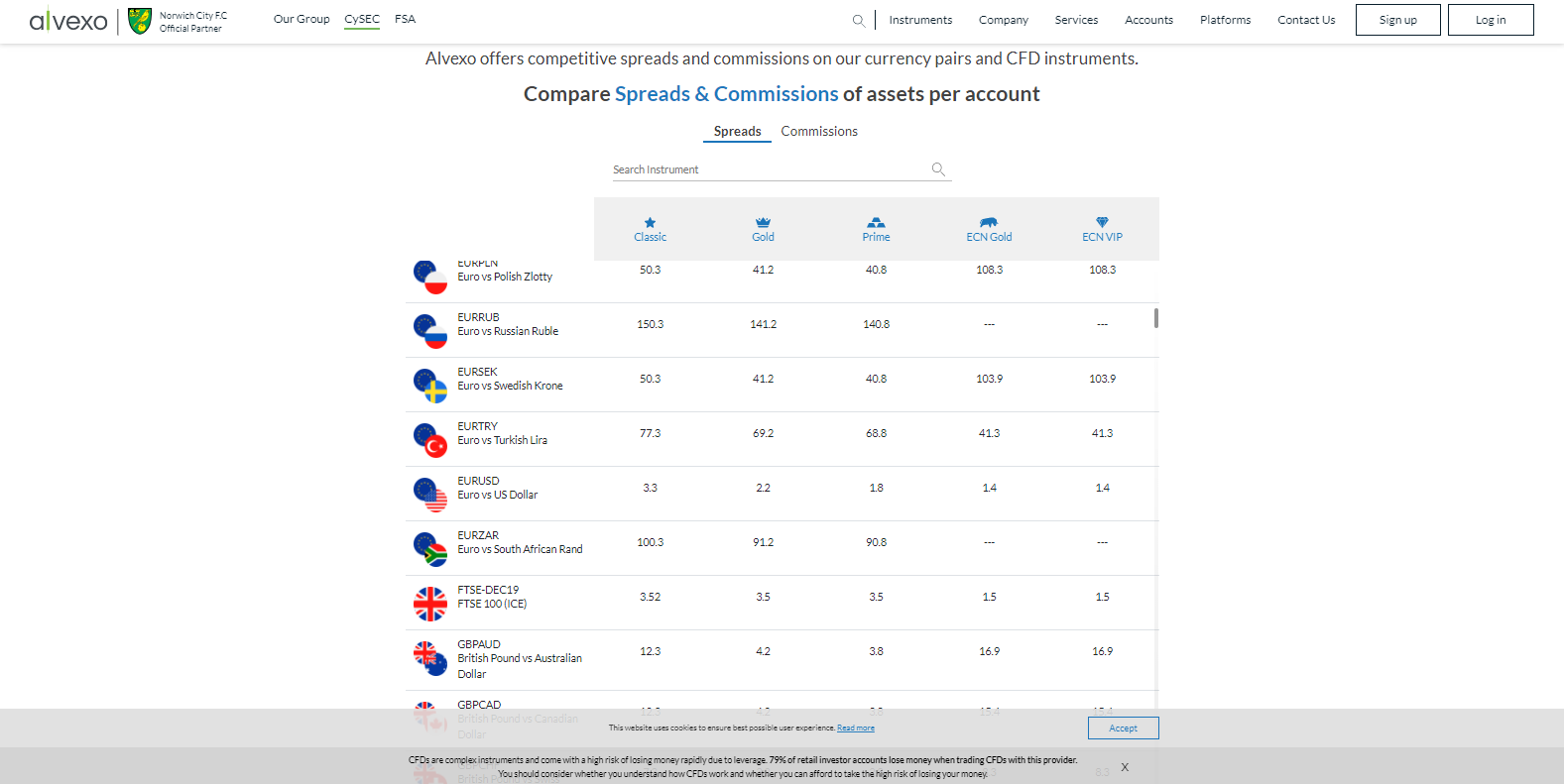Click the FTSE-DEC19 UK flag icon
This screenshot has width=1564, height=784.
click(x=430, y=604)
